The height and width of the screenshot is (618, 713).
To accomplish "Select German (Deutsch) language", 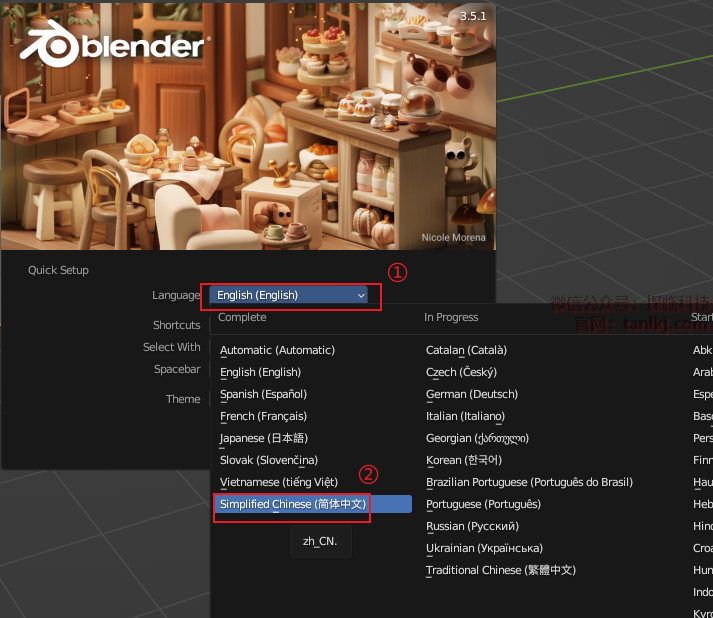I will point(472,394).
